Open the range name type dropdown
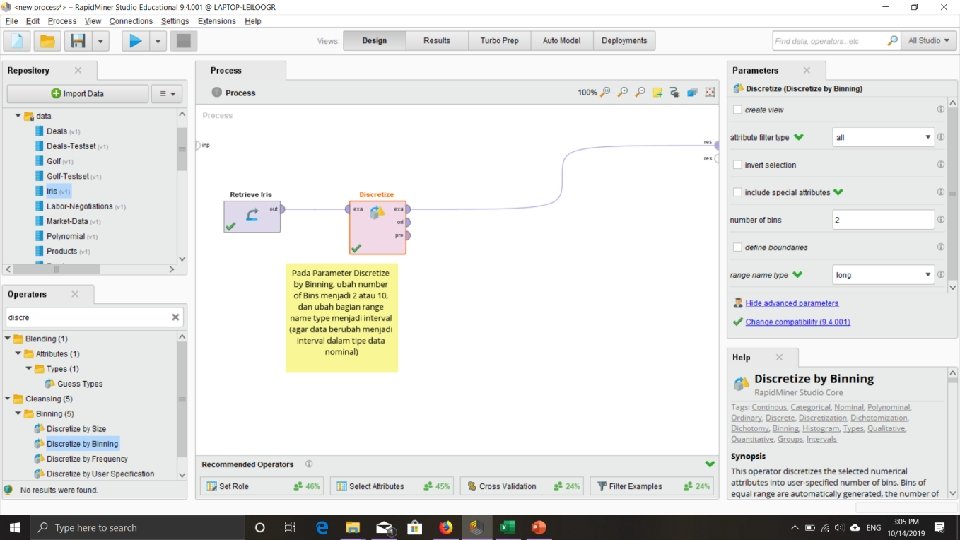This screenshot has width=960, height=540. pos(883,275)
